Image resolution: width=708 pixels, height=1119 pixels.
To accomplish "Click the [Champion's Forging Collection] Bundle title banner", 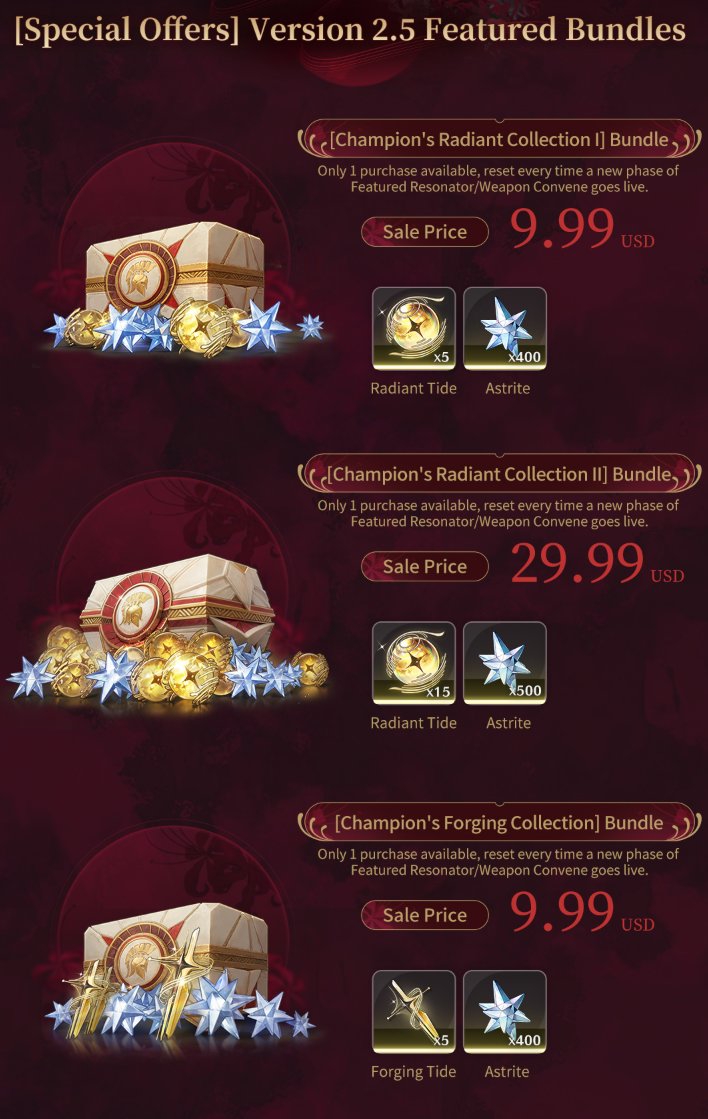I will [x=499, y=823].
